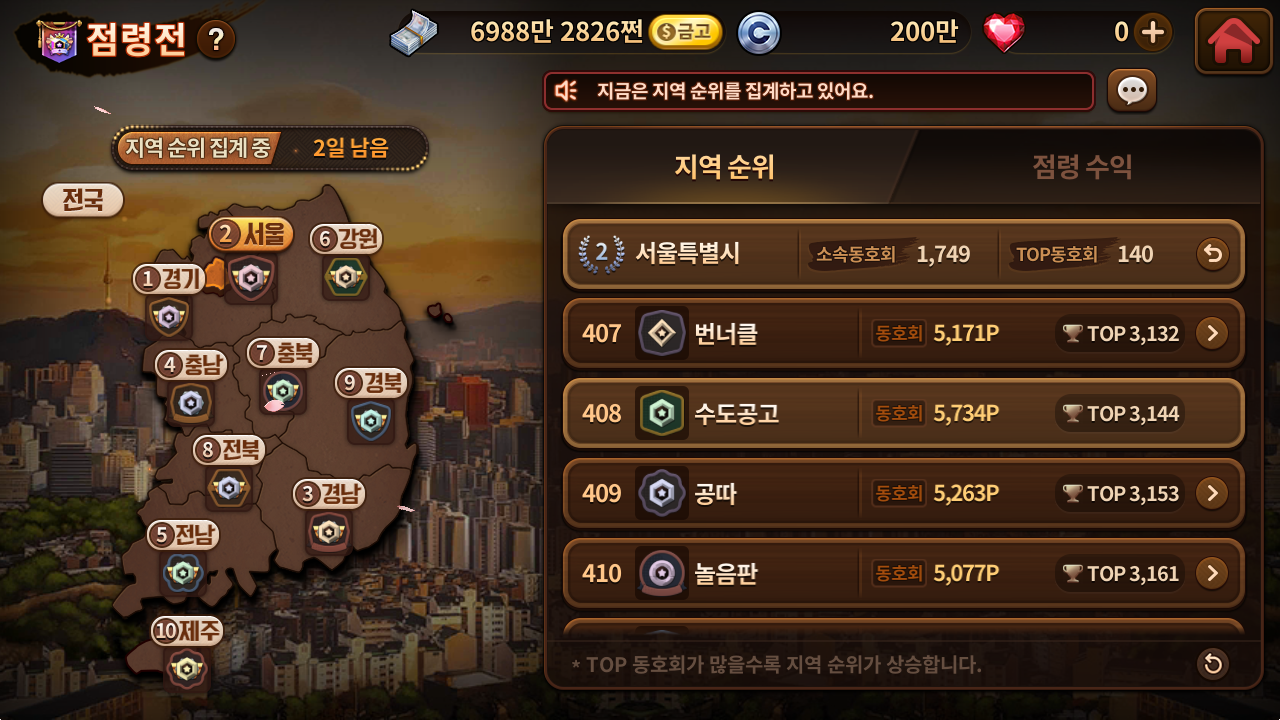Open the 금고 vault button

click(686, 32)
